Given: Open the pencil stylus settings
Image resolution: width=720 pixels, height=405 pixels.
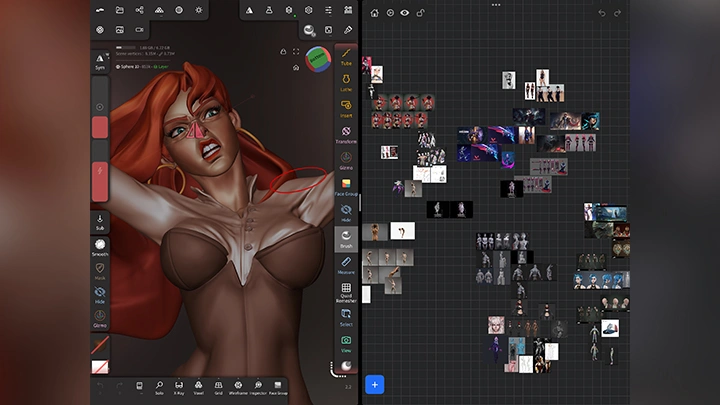Looking at the screenshot, I should click(348, 30).
